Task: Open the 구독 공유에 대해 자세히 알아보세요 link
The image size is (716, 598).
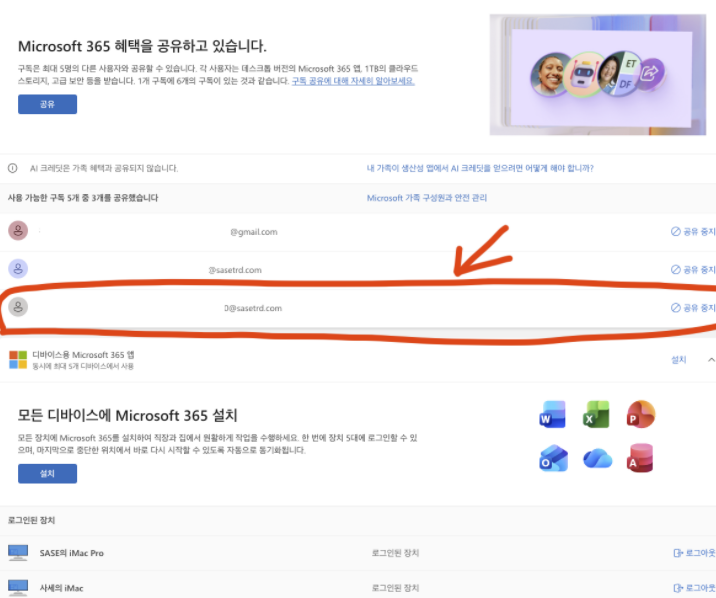Action: click(x=353, y=81)
